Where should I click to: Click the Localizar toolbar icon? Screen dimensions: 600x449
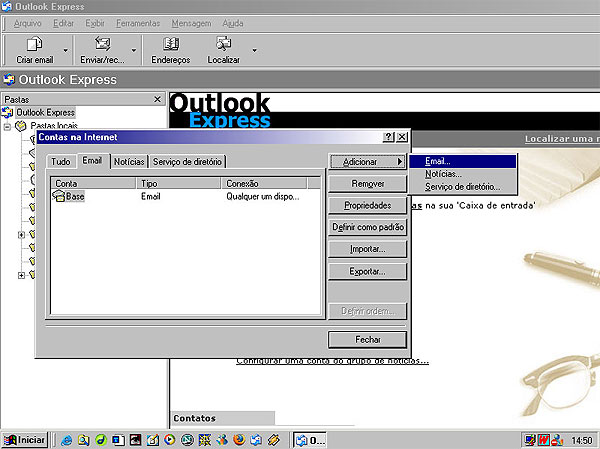pos(223,44)
